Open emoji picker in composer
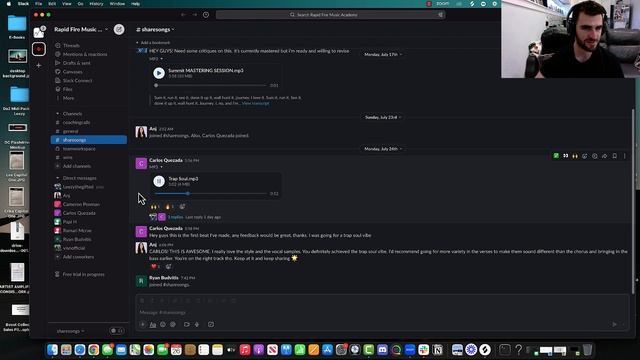The width and height of the screenshot is (640, 360). tap(163, 324)
